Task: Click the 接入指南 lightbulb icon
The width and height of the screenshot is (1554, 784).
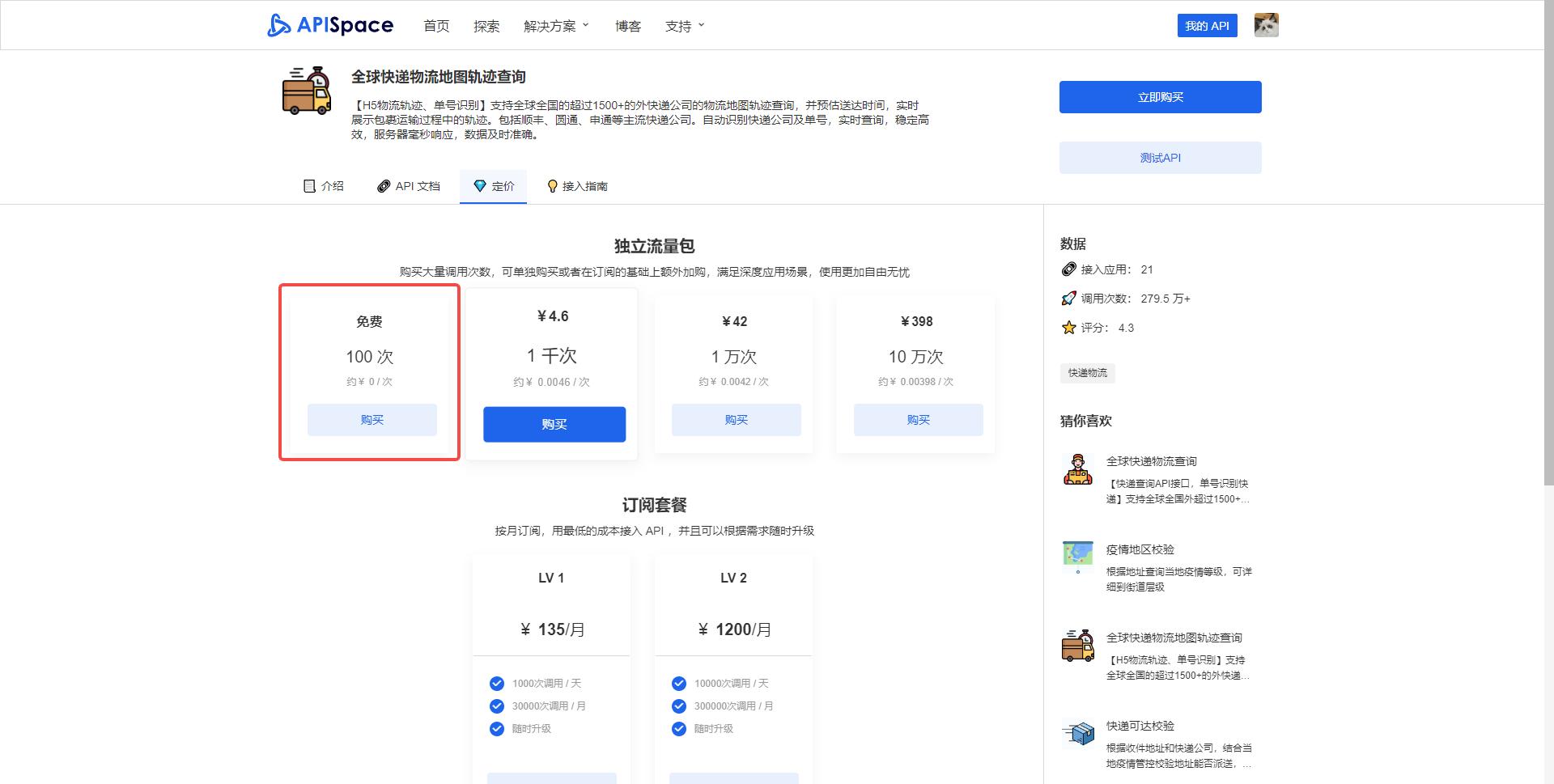Action: click(553, 186)
